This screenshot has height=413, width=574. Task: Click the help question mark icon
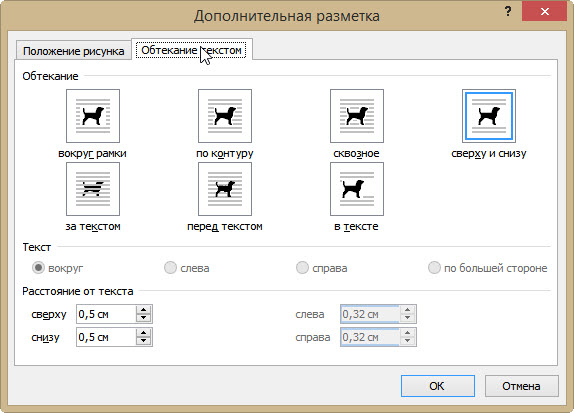tap(508, 11)
